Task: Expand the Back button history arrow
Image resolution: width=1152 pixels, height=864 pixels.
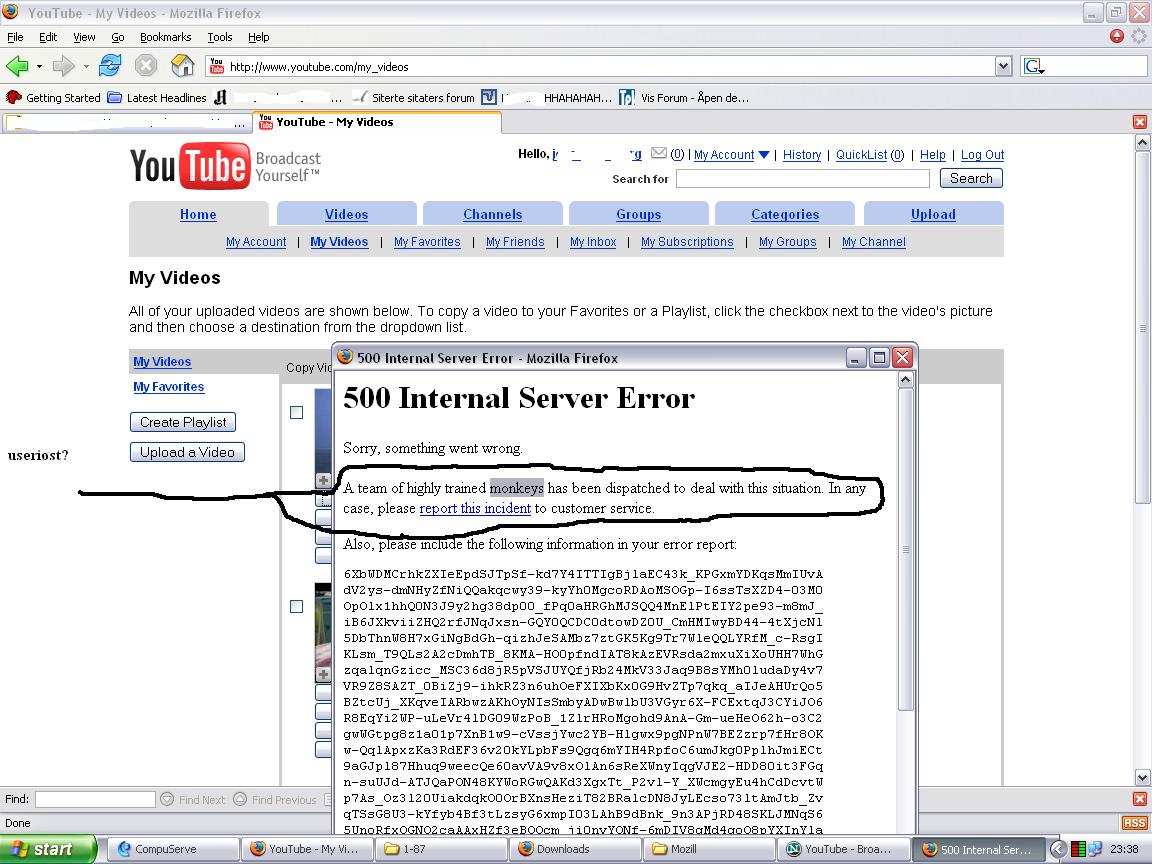Action: (x=39, y=67)
